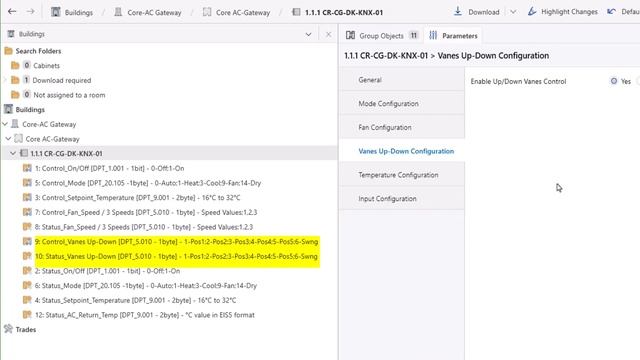
Task: Open the Download options dropdown arrow
Action: (x=513, y=12)
